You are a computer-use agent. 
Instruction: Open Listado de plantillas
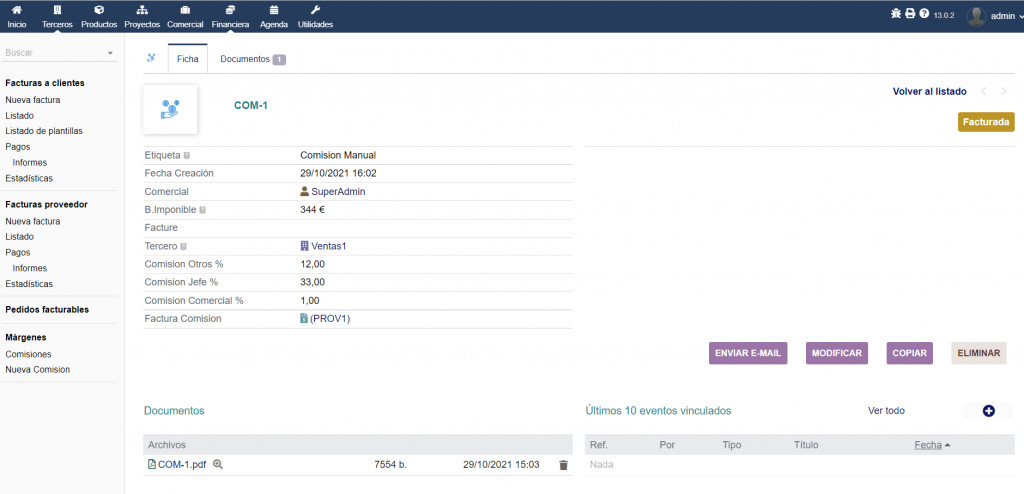coord(44,131)
